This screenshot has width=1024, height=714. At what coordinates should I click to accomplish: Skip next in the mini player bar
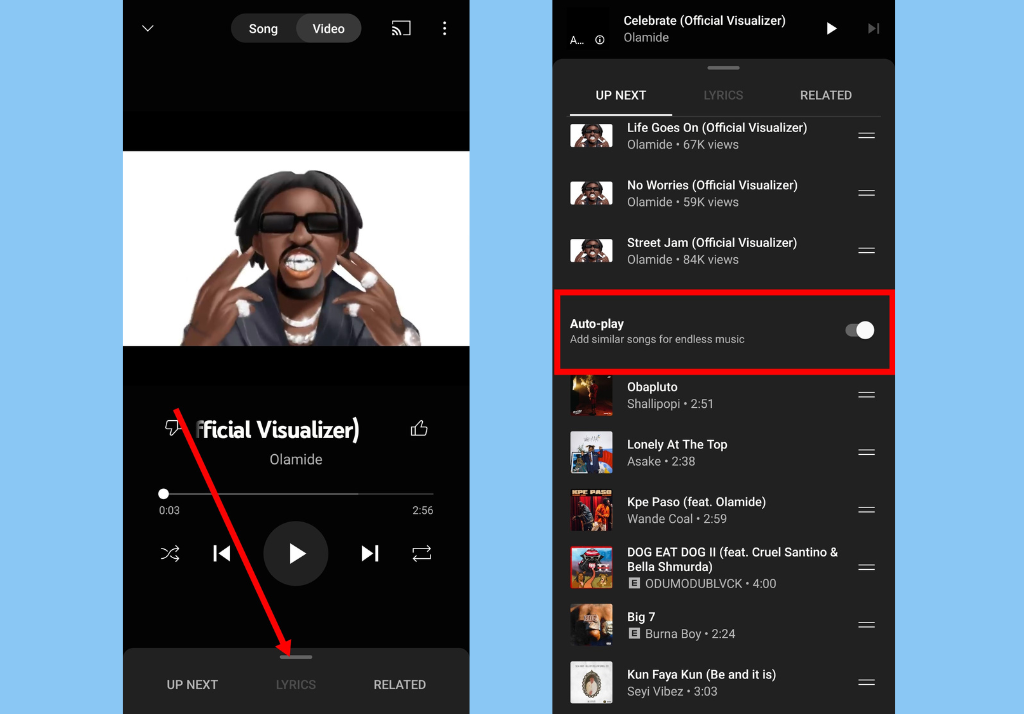coord(873,29)
